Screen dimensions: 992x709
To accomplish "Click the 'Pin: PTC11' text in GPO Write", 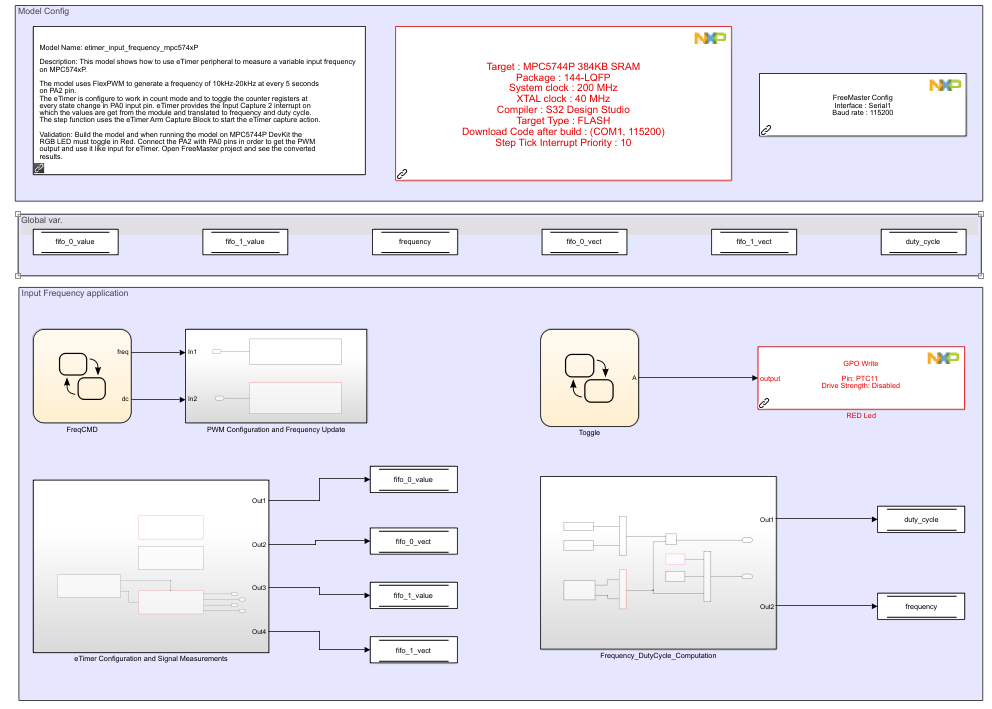I will point(860,378).
